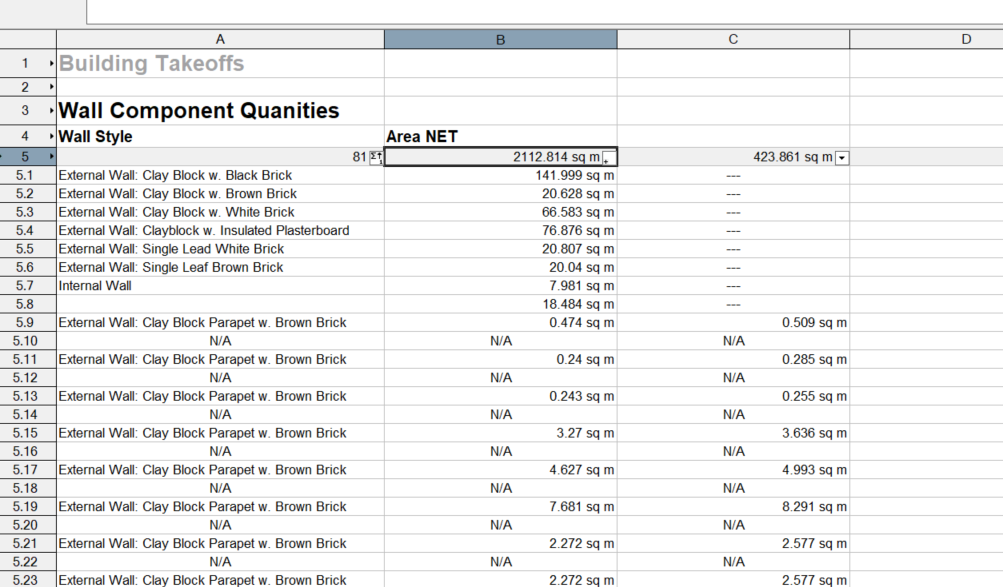This screenshot has width=1003, height=587.
Task: Select the Wall Component Quanities heading cell
Action: [x=220, y=111]
